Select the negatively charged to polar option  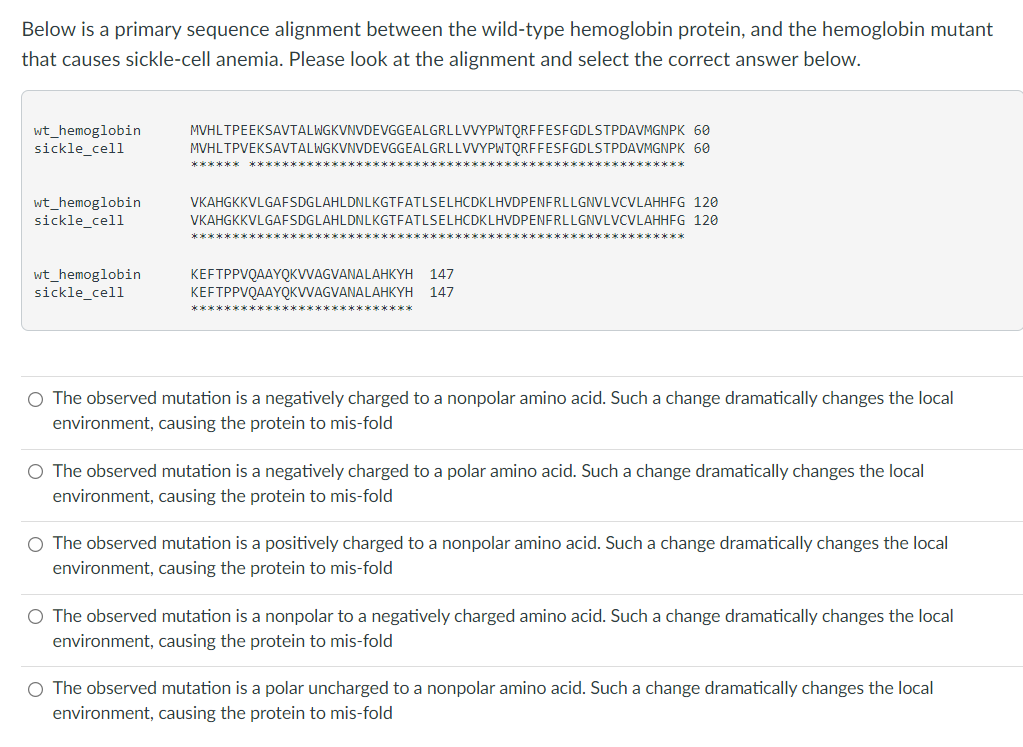35,471
